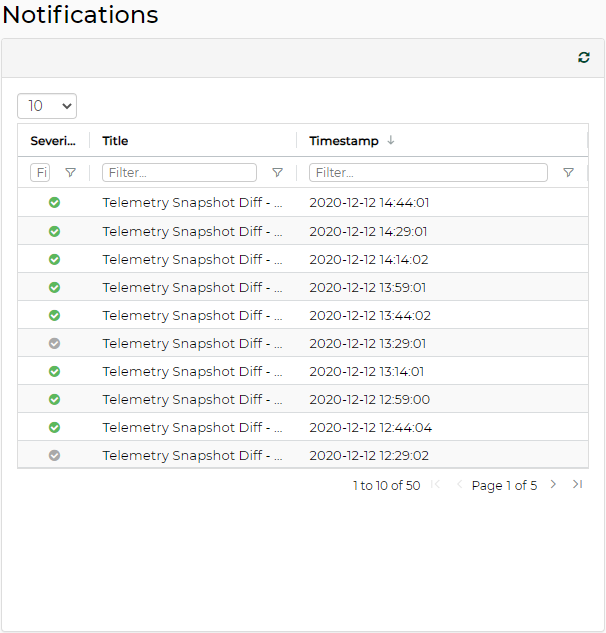Refresh the notifications list
Image resolution: width=606 pixels, height=633 pixels.
pyautogui.click(x=584, y=58)
